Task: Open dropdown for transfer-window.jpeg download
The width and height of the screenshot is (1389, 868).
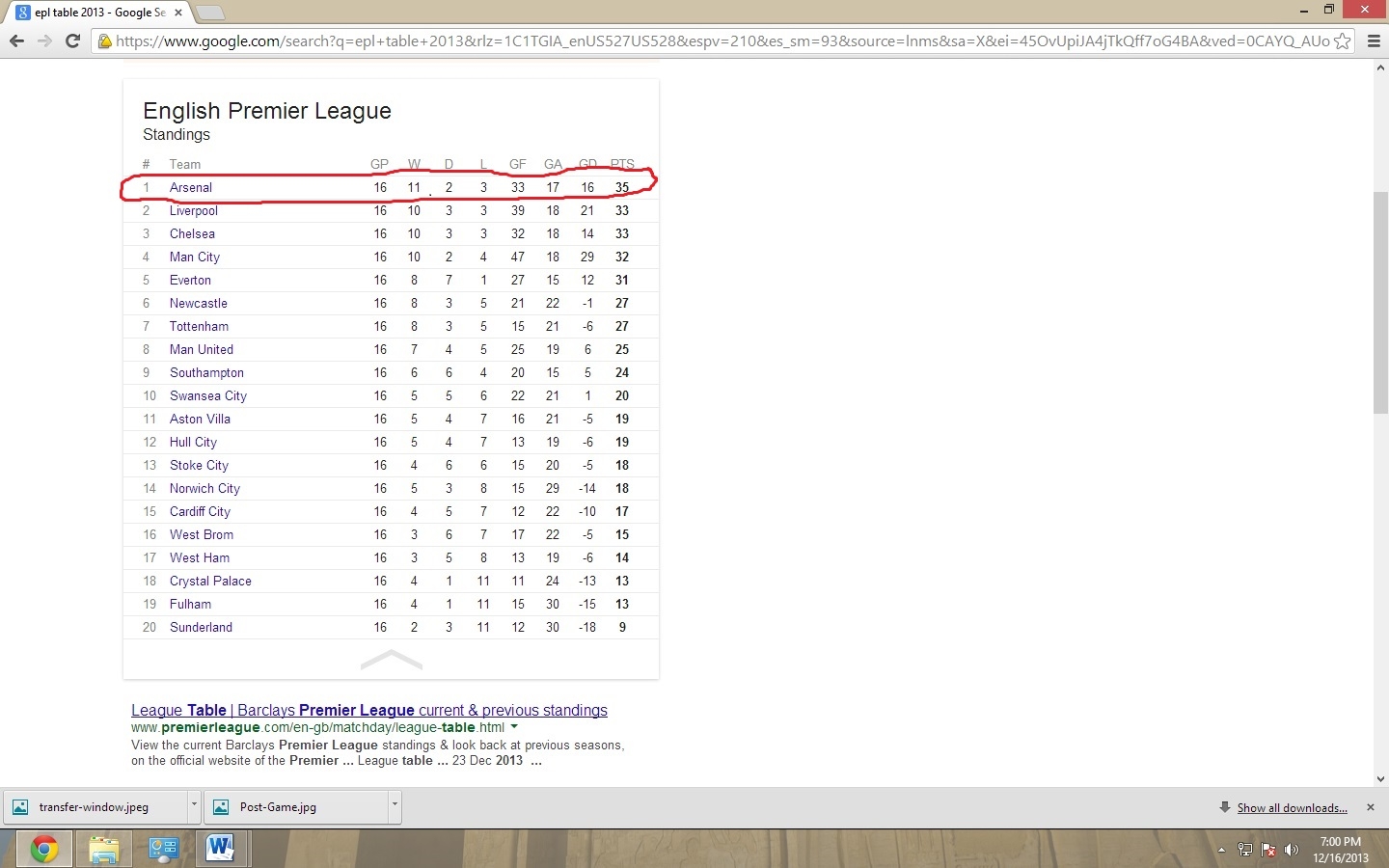Action: 194,807
